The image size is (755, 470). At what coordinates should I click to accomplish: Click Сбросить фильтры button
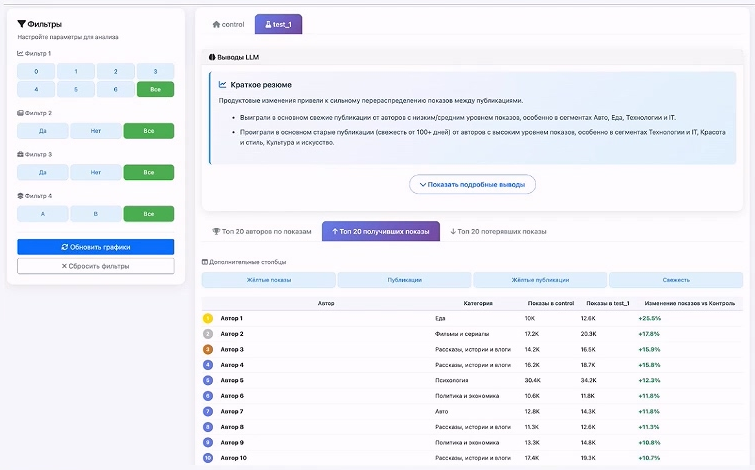click(x=96, y=266)
